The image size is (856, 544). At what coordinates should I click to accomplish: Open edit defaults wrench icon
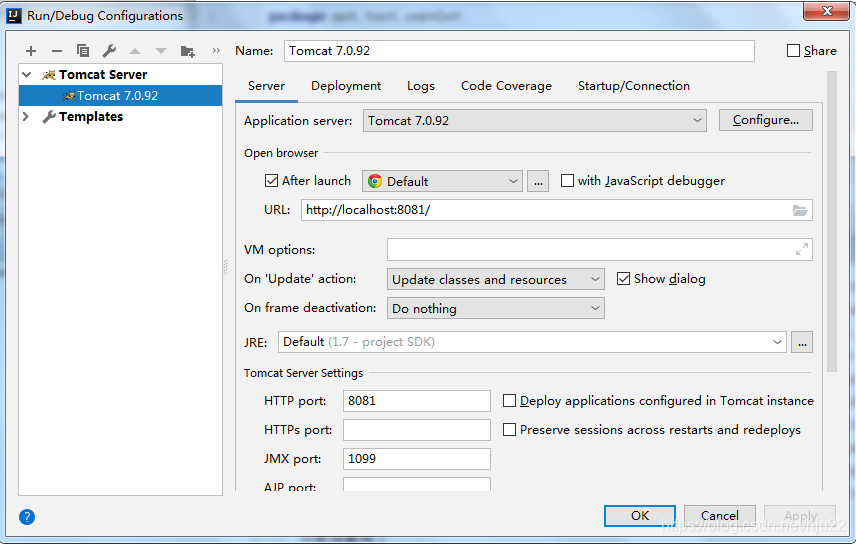click(109, 51)
